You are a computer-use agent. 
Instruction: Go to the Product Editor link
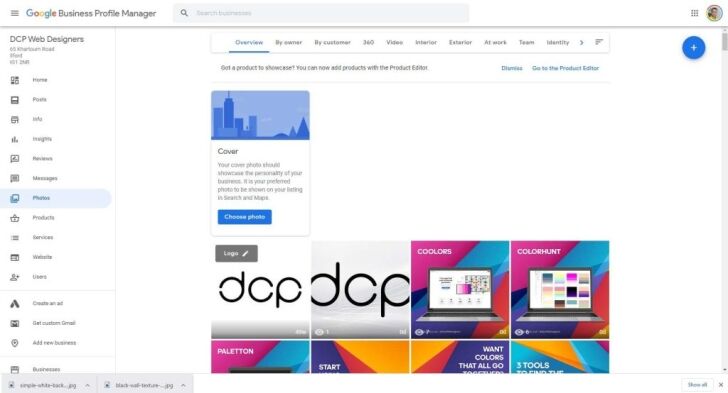coord(566,68)
